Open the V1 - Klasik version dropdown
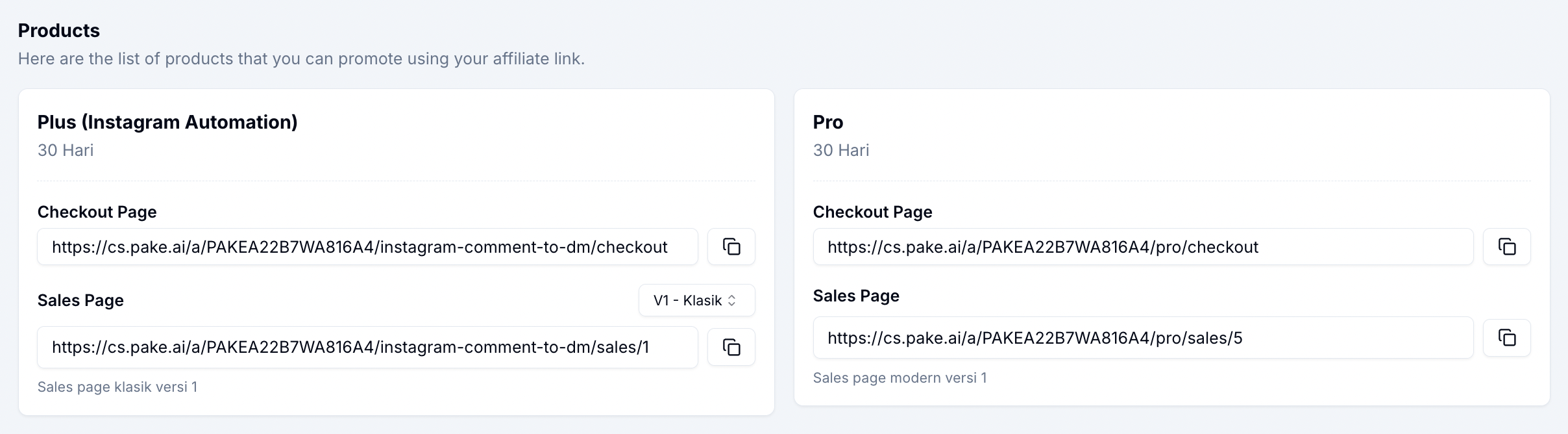This screenshot has width=1568, height=434. pos(696,300)
